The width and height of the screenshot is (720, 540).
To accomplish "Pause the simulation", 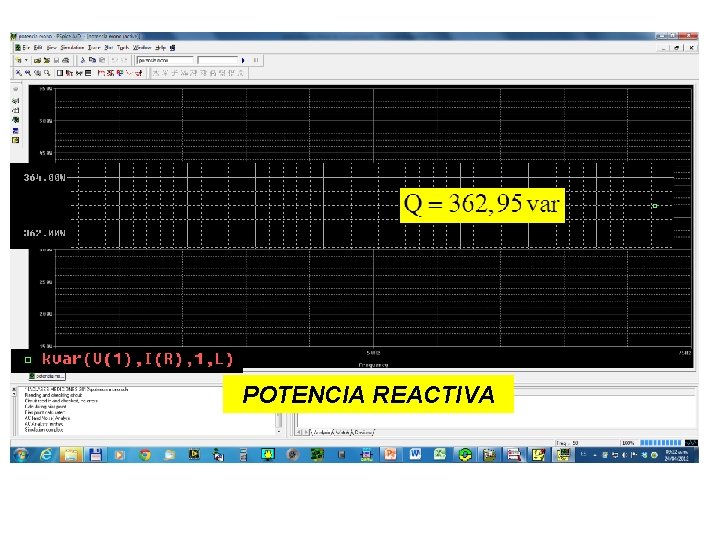I will [255, 60].
